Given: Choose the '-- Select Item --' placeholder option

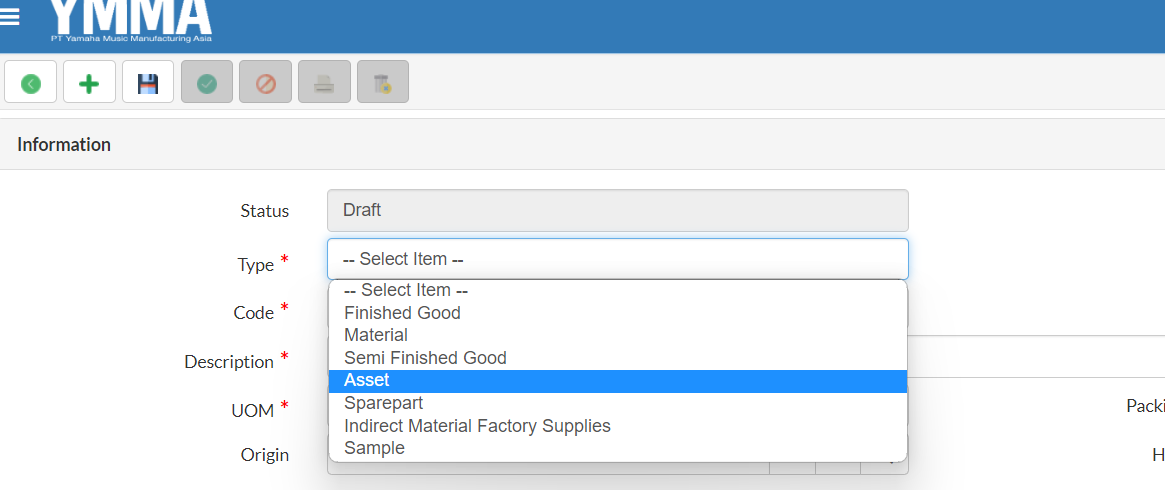Looking at the screenshot, I should pyautogui.click(x=406, y=290).
